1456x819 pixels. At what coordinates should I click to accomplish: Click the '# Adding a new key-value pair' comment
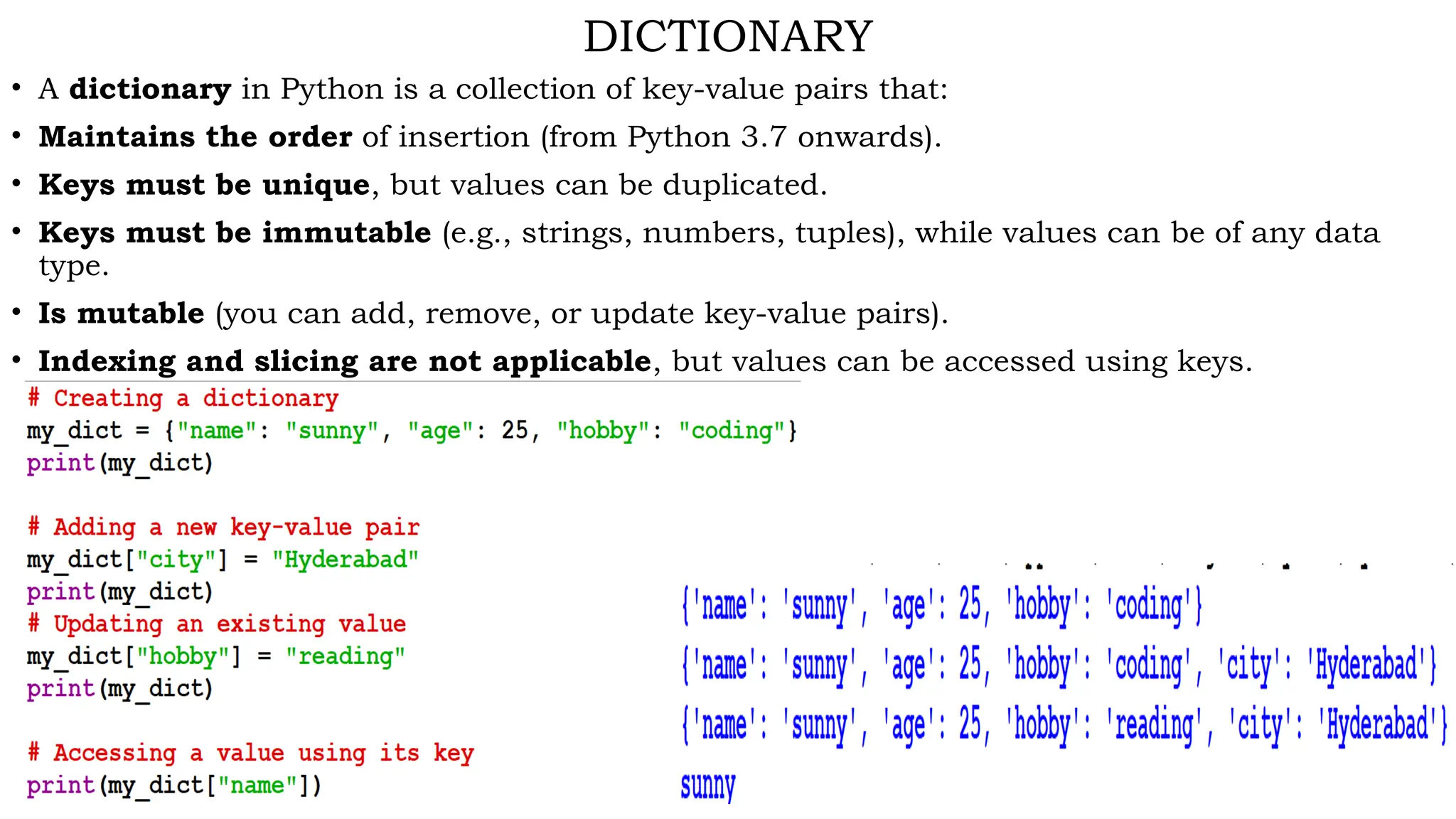[223, 528]
